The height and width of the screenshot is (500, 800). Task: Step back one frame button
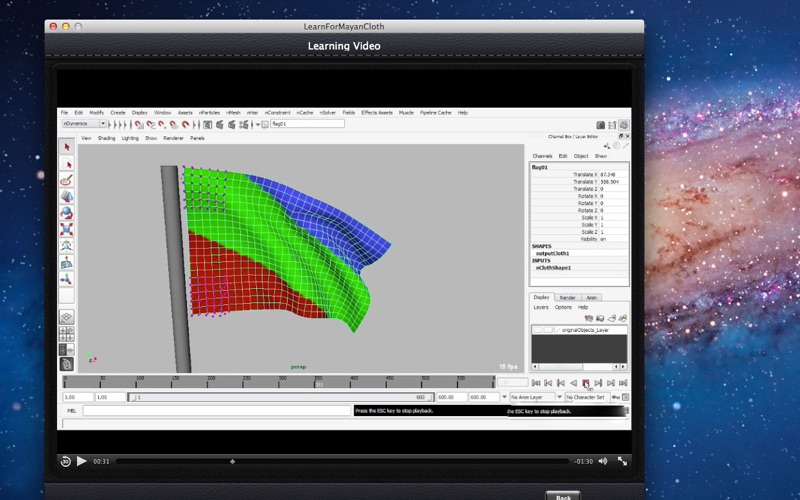coord(548,383)
